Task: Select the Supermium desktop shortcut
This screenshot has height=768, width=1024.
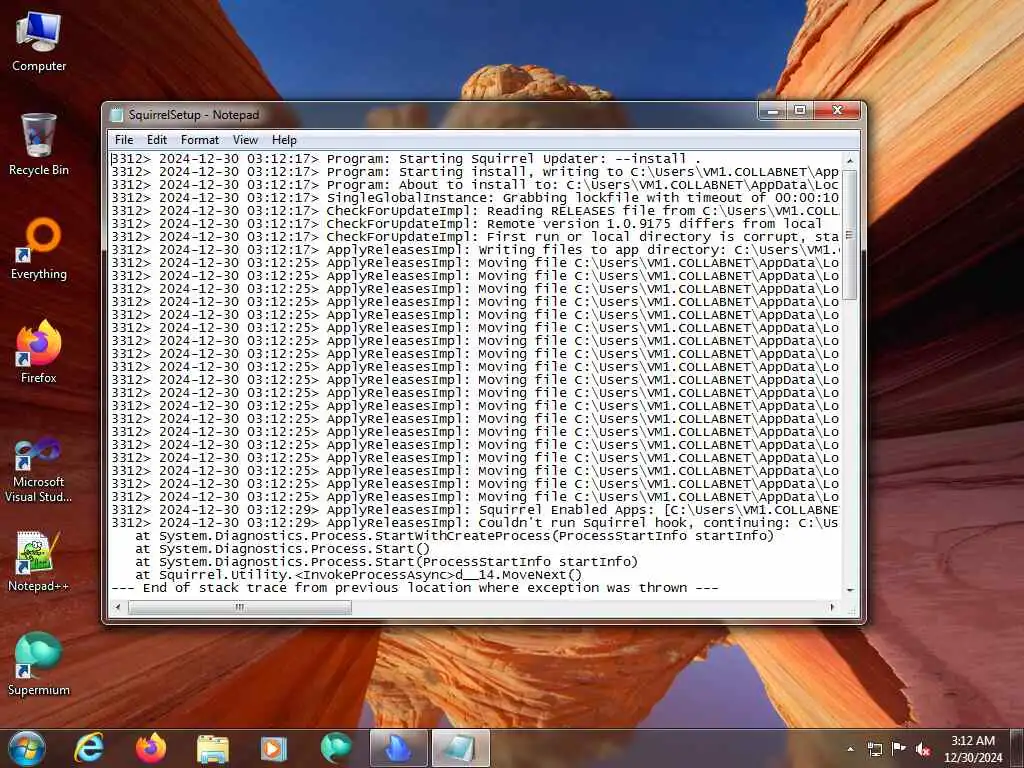Action: [x=39, y=665]
